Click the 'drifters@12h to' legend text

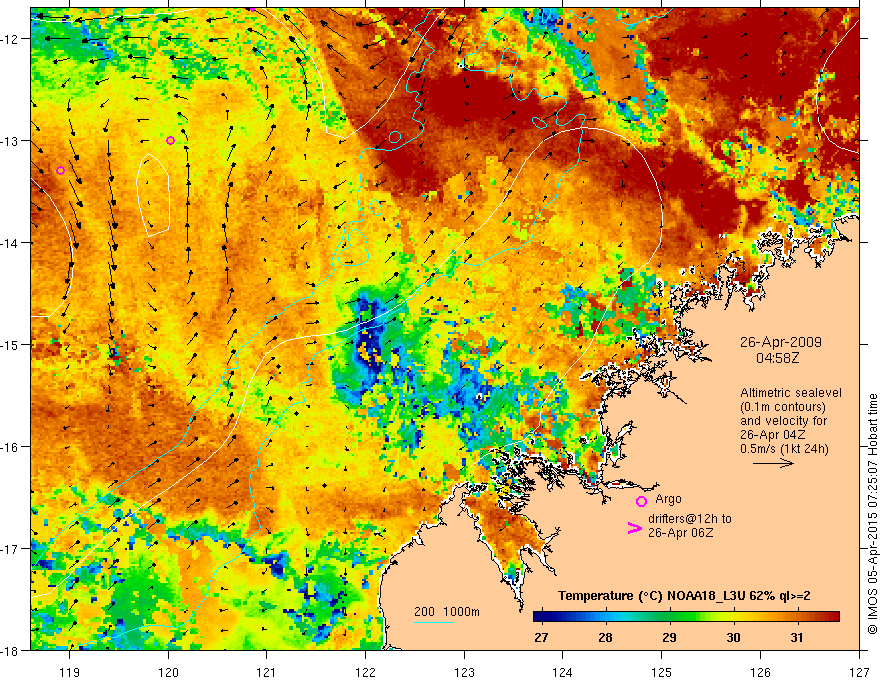[690, 519]
